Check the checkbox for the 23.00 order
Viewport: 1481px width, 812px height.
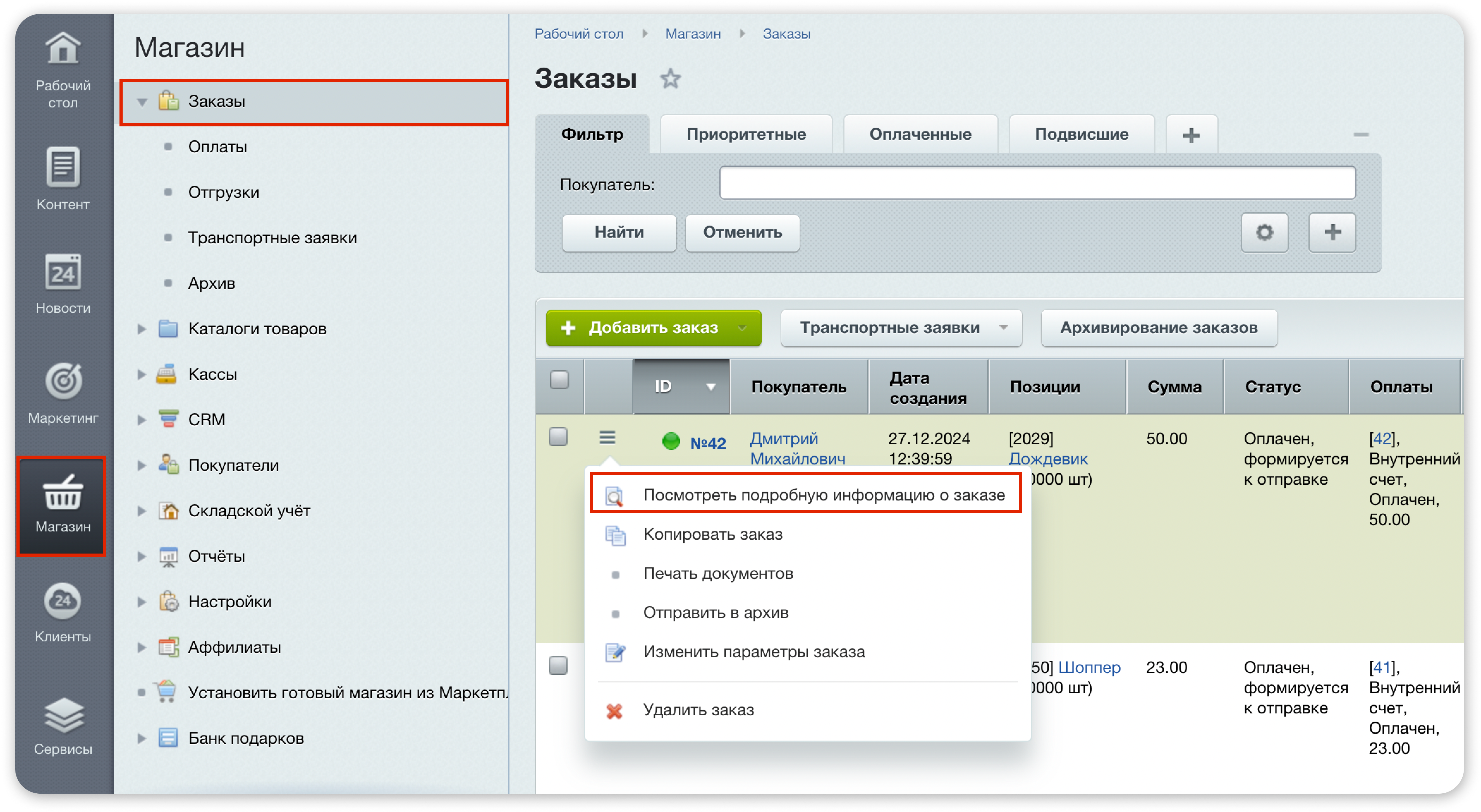tap(558, 665)
